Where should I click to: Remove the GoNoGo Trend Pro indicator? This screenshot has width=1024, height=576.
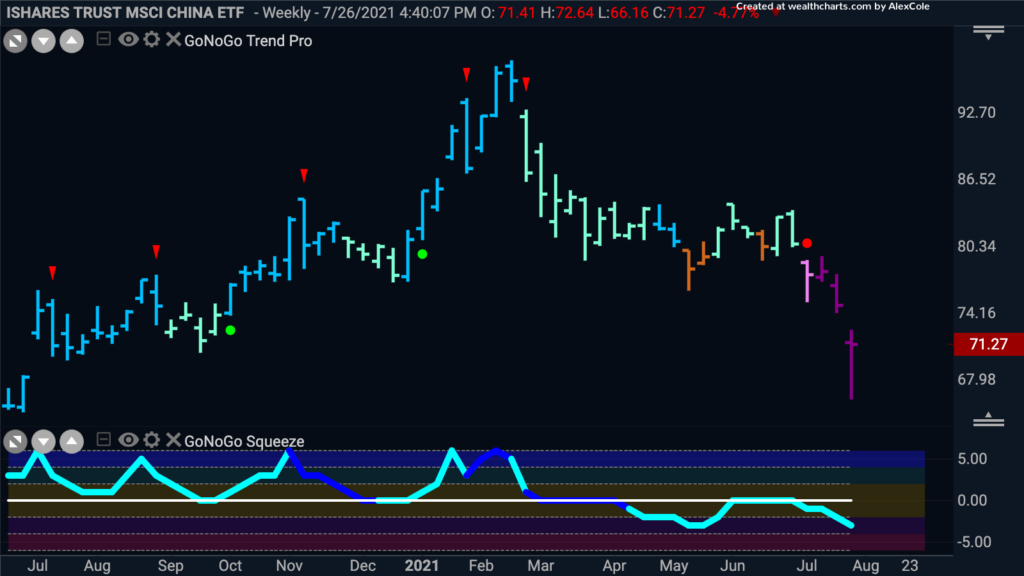173,39
